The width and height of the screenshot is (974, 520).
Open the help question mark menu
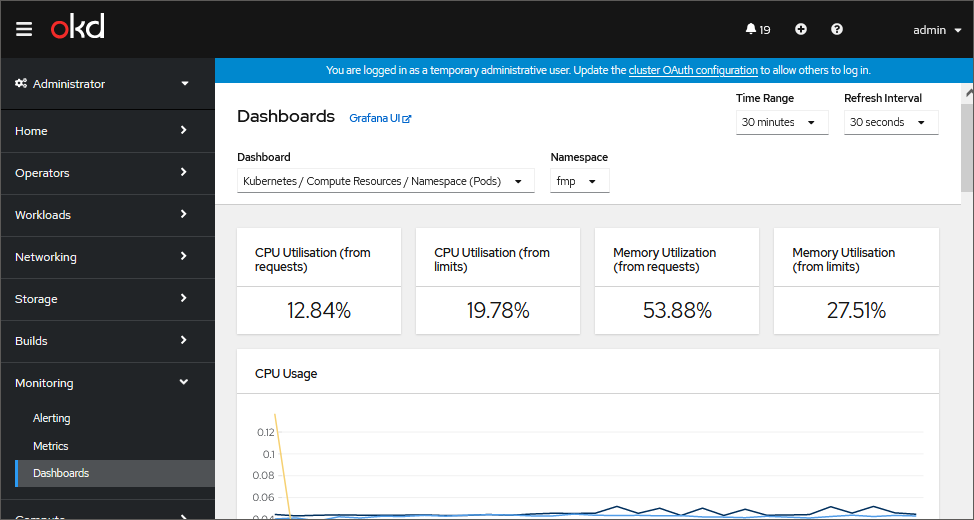tap(837, 30)
